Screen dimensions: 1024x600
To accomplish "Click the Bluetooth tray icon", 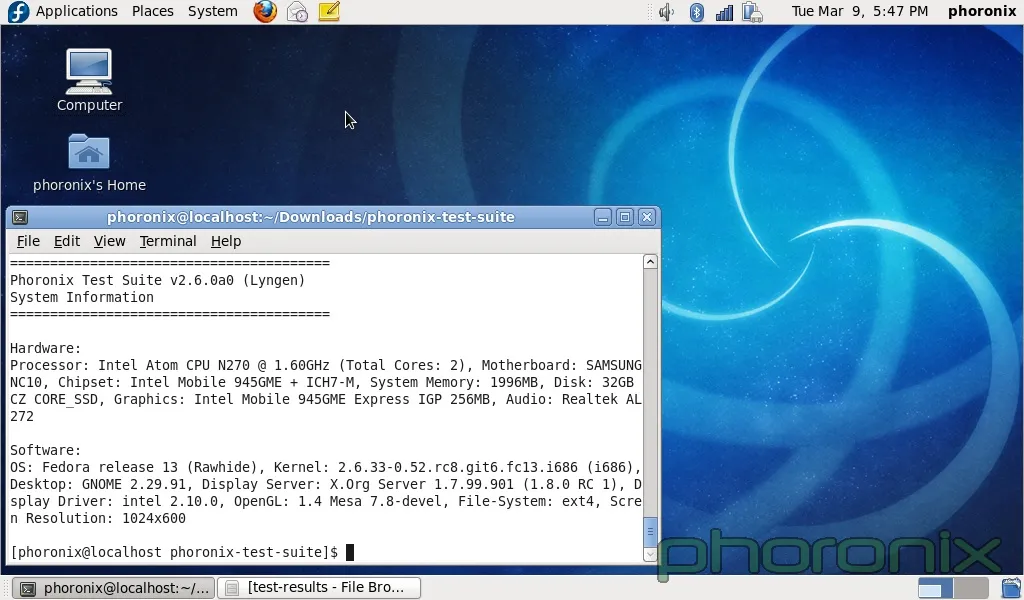I will coord(697,12).
